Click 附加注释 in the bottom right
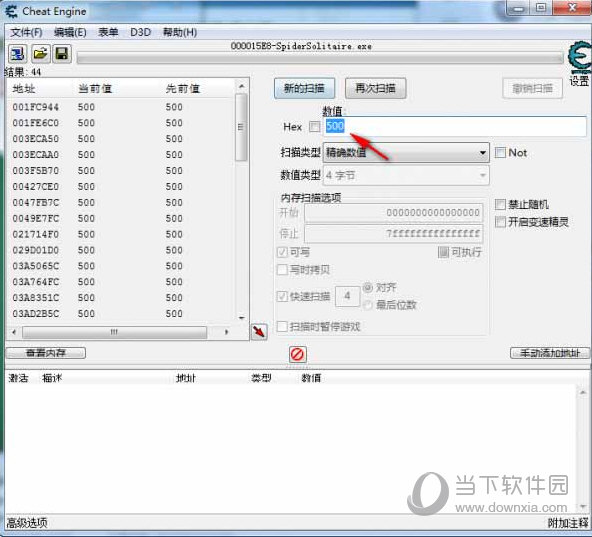The width and height of the screenshot is (592, 537). [x=568, y=523]
